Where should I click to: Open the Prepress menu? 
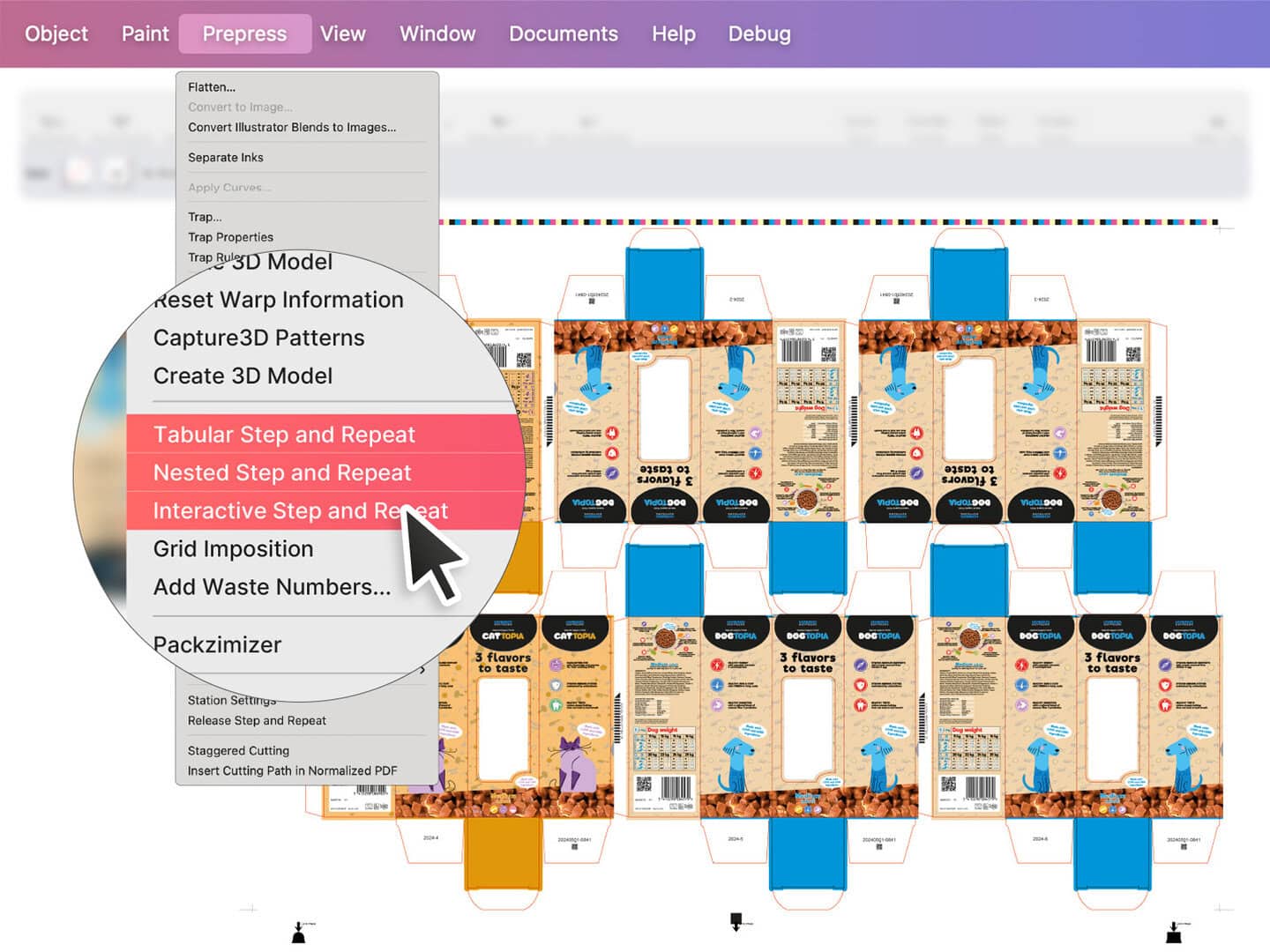pos(244,33)
